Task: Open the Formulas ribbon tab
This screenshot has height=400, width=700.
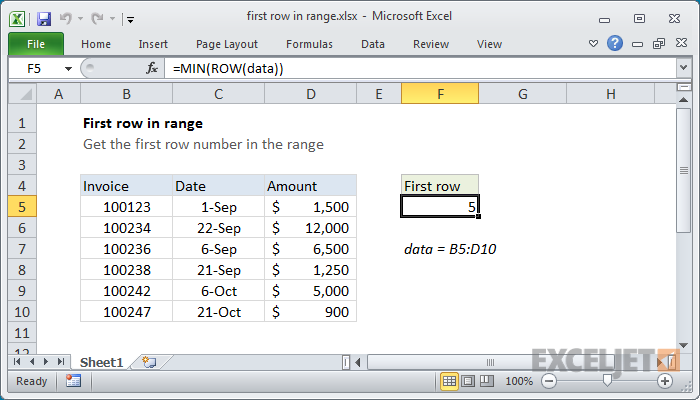Action: pyautogui.click(x=309, y=44)
